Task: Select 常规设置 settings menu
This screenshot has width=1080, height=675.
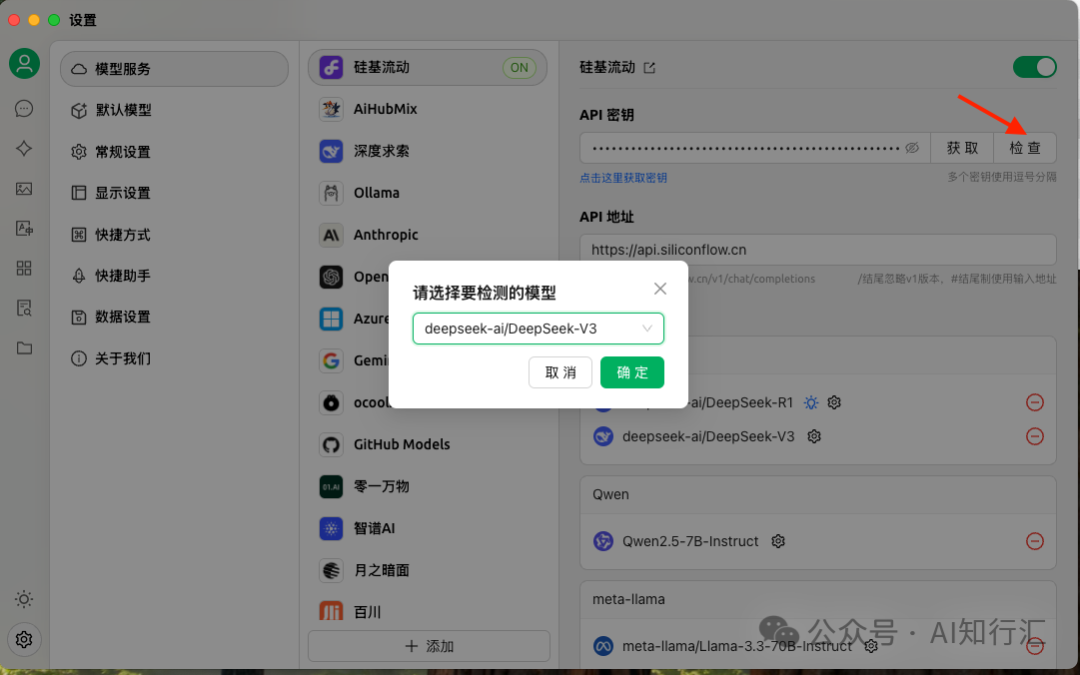Action: [174, 152]
